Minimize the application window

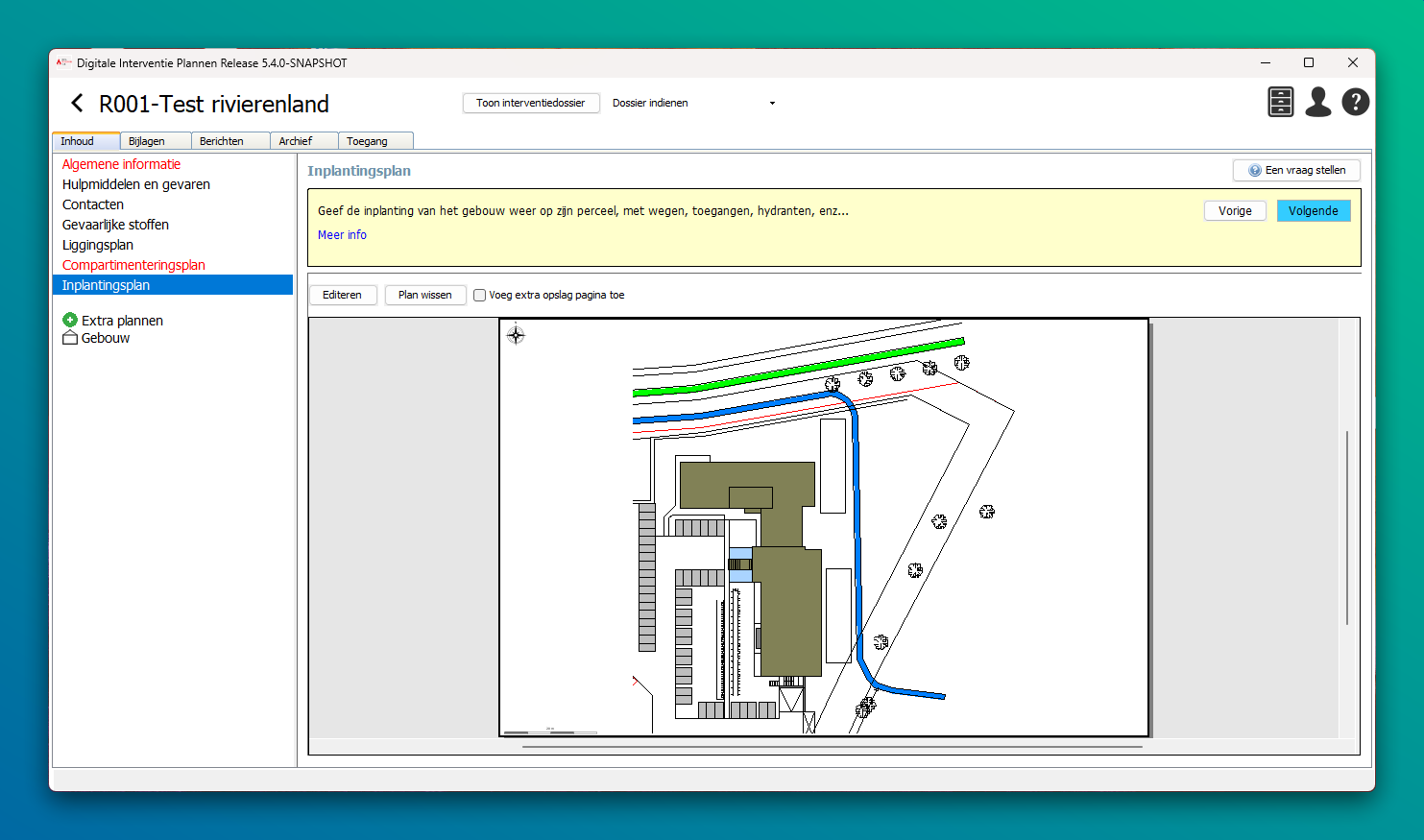(1265, 62)
